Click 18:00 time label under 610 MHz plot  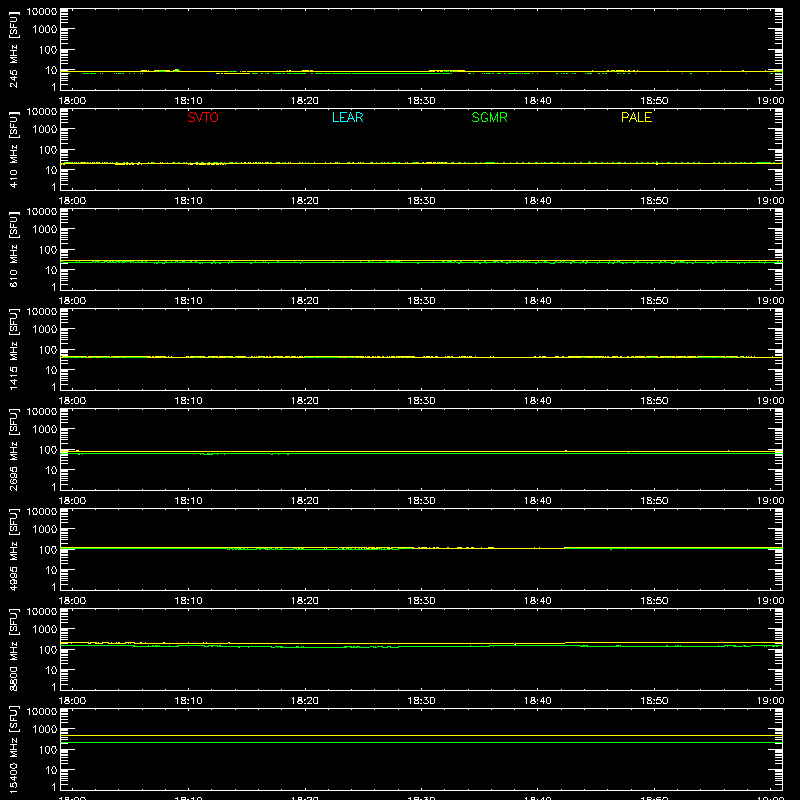tap(72, 301)
